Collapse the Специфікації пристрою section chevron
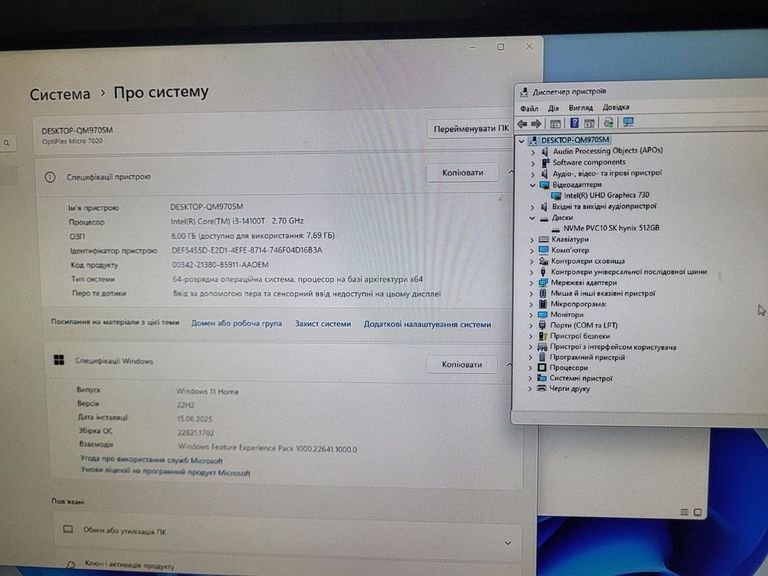 [x=510, y=172]
